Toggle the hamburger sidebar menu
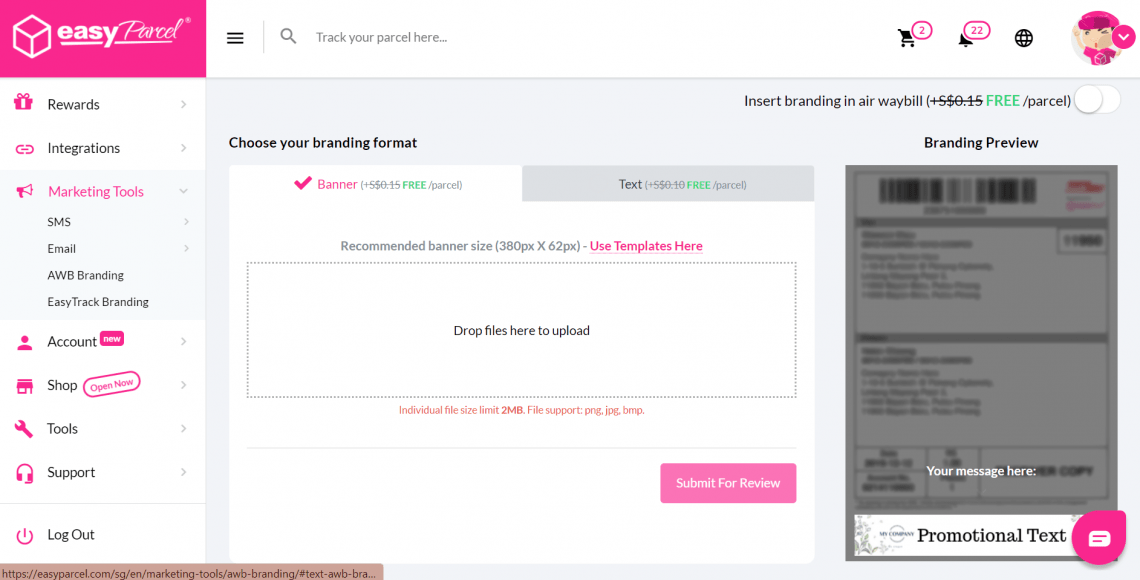This screenshot has height=580, width=1140. [x=235, y=38]
